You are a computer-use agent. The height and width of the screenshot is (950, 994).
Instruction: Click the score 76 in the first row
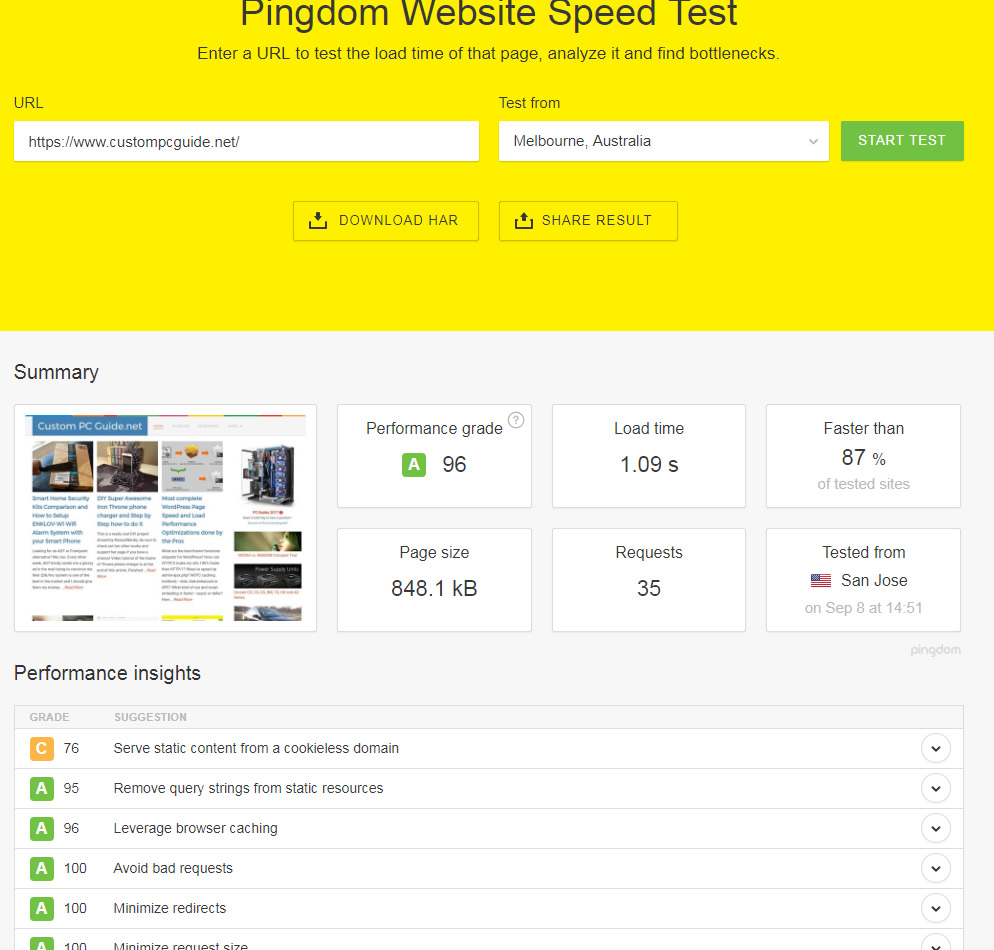coord(71,748)
